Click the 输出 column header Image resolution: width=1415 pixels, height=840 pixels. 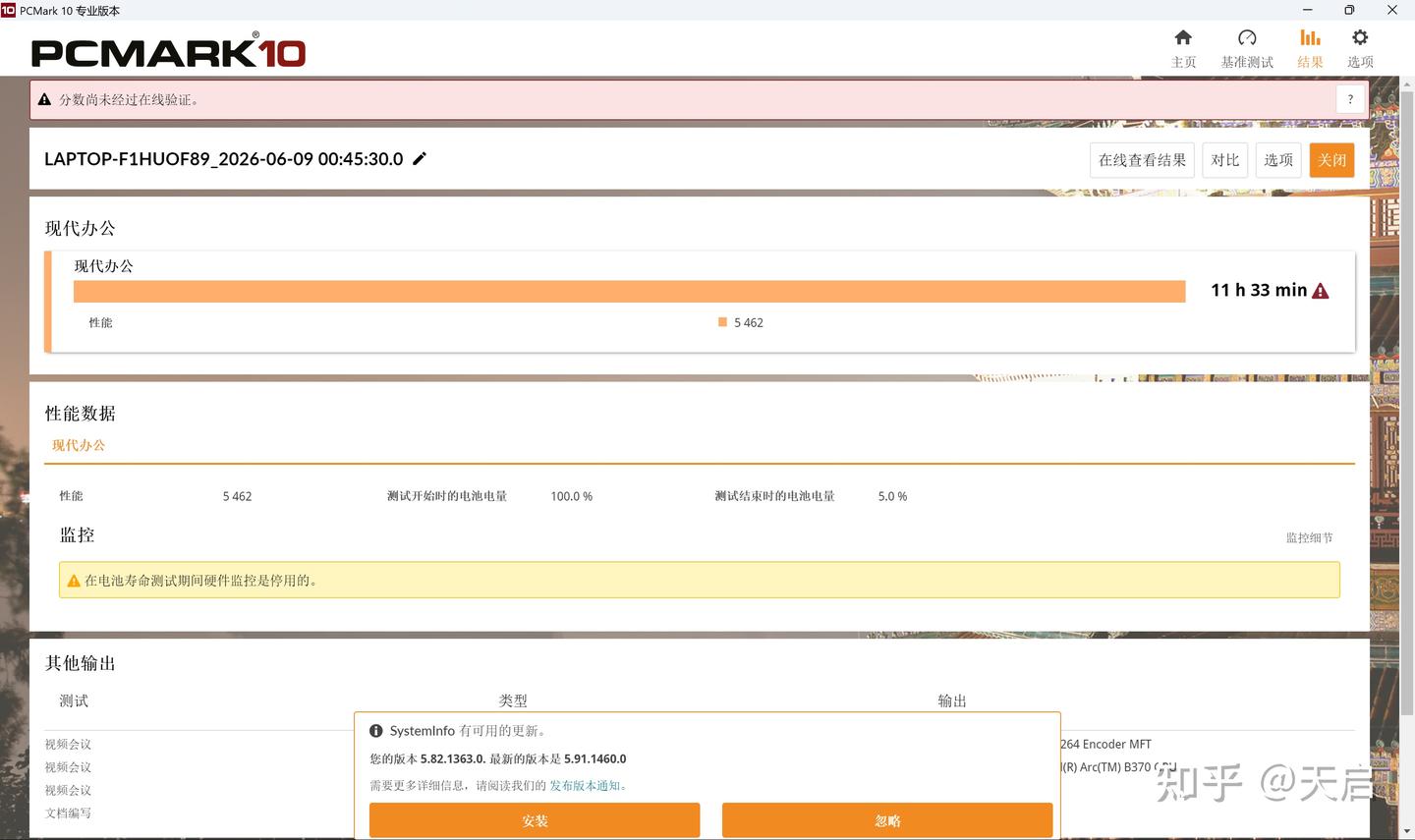pyautogui.click(x=952, y=700)
